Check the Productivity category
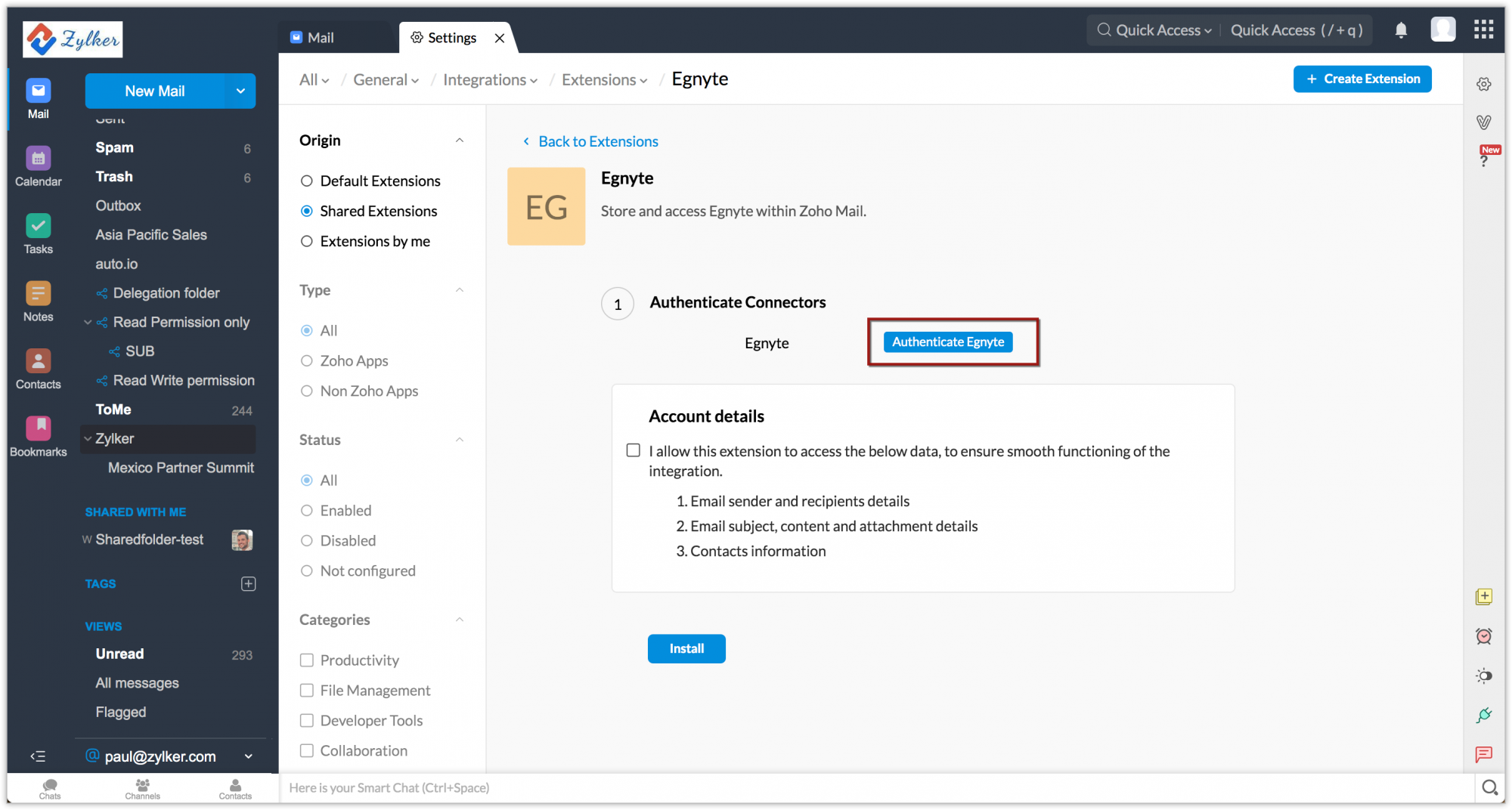The image size is (1512, 810). pyautogui.click(x=307, y=660)
